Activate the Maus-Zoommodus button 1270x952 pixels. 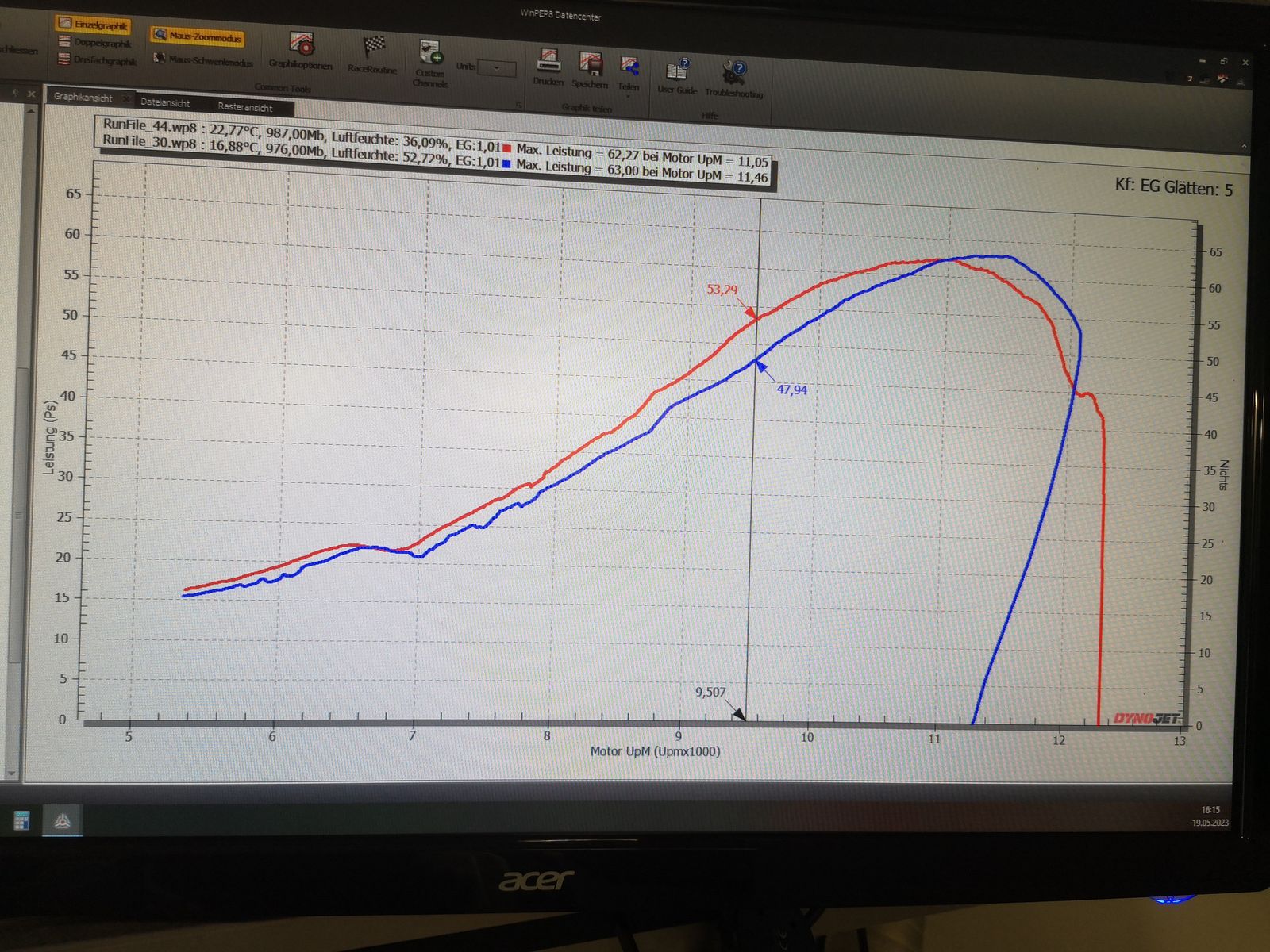coord(197,36)
